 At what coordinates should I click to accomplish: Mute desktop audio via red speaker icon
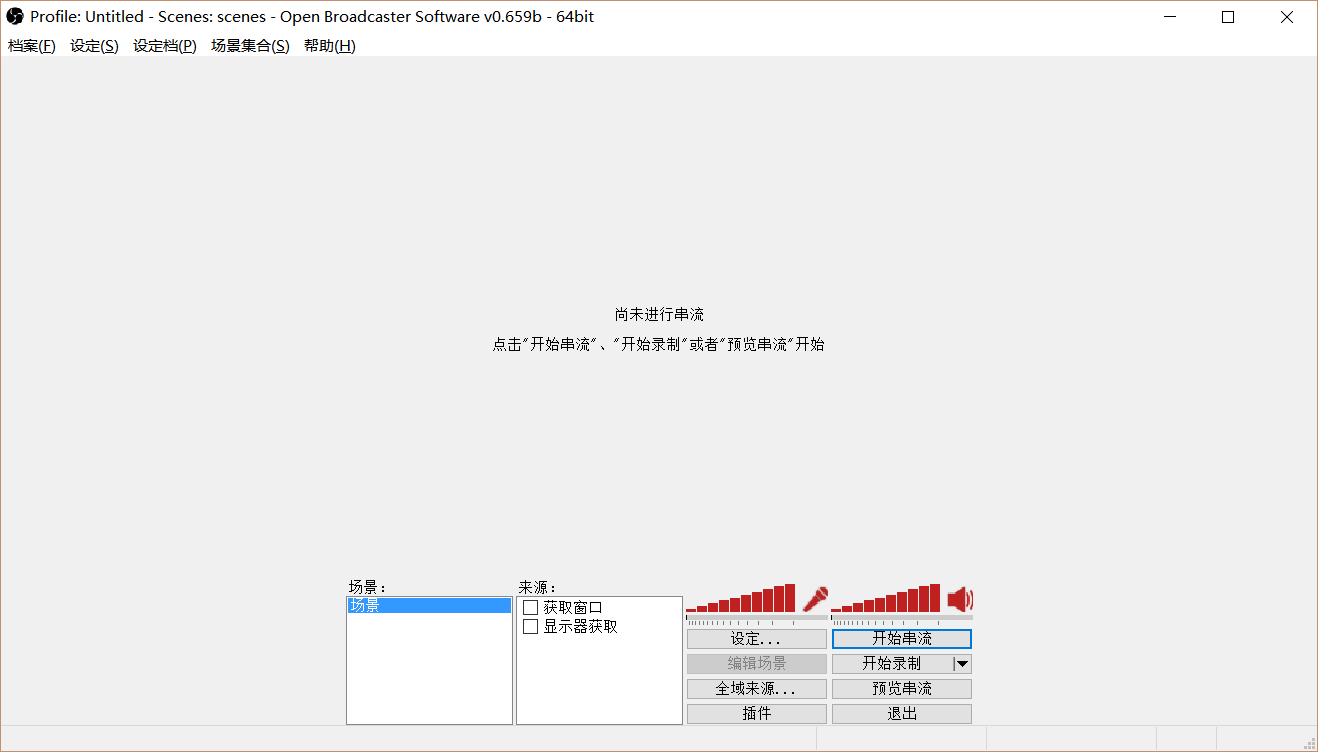click(x=960, y=599)
